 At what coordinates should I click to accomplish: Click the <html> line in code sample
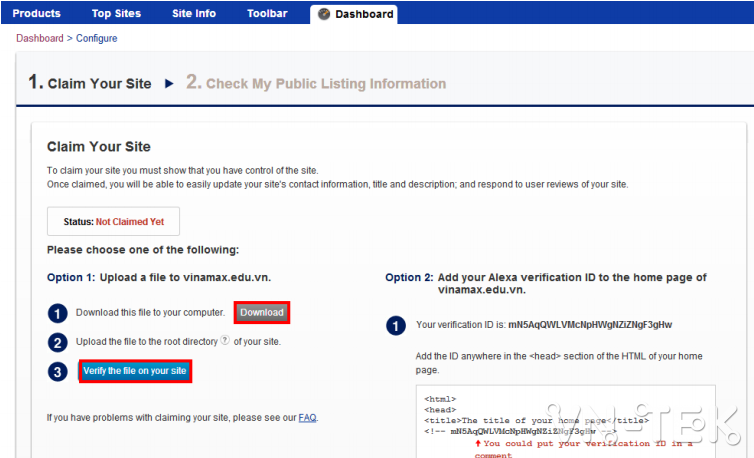coord(440,399)
